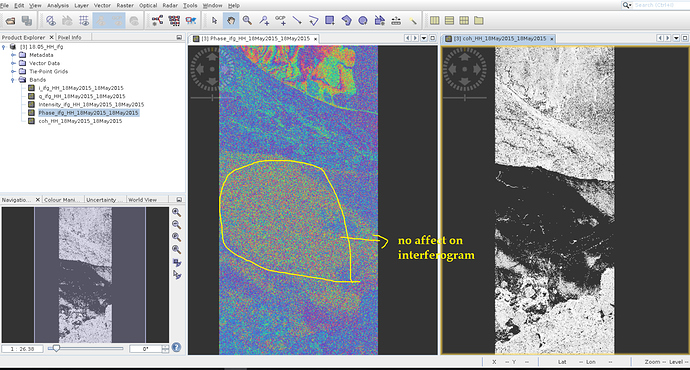This screenshot has height=370, width=690.
Task: Select the draw line tool
Action: click(x=297, y=21)
